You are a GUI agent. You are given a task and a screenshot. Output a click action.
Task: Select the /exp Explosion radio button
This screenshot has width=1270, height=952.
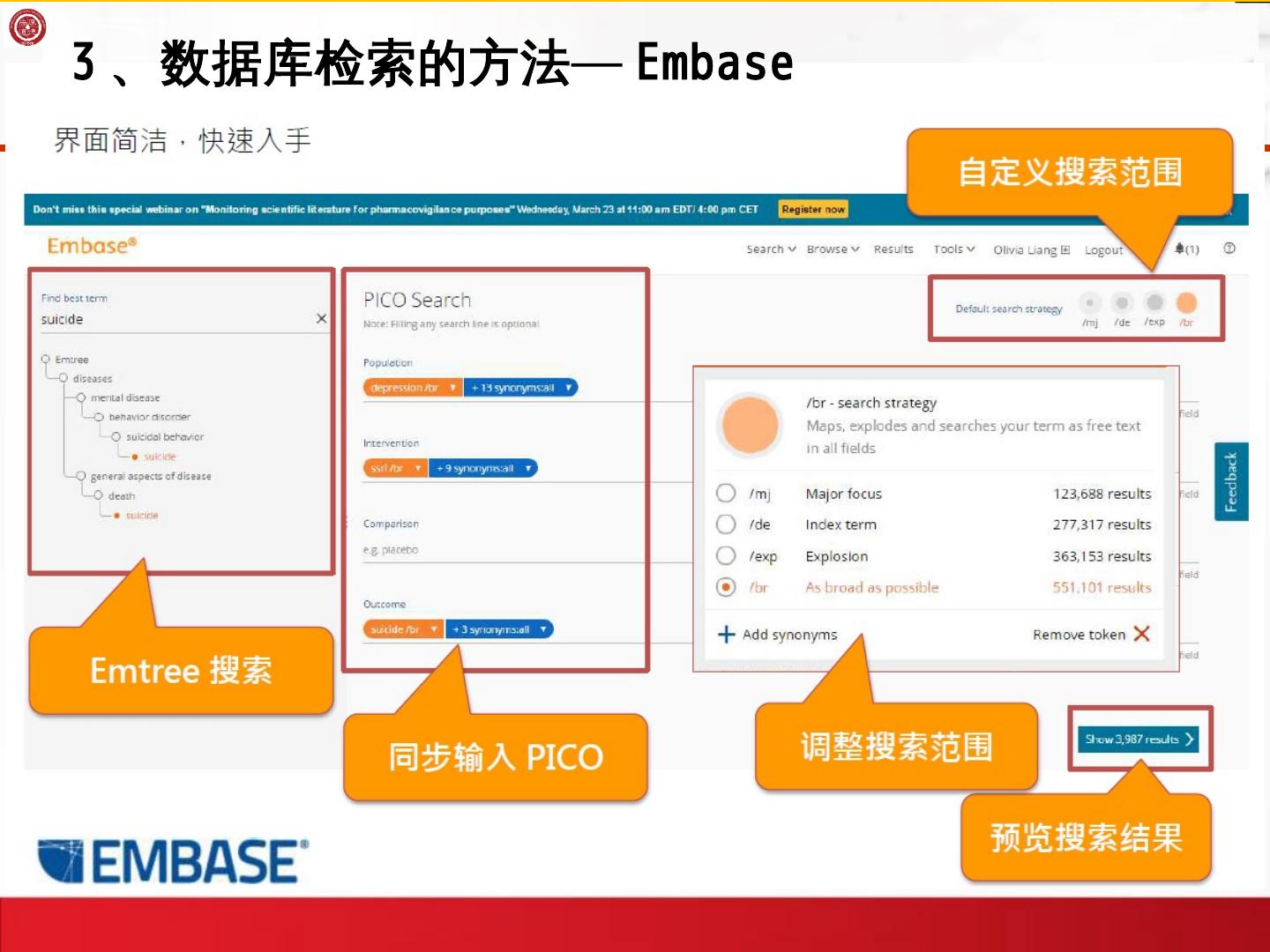(726, 556)
